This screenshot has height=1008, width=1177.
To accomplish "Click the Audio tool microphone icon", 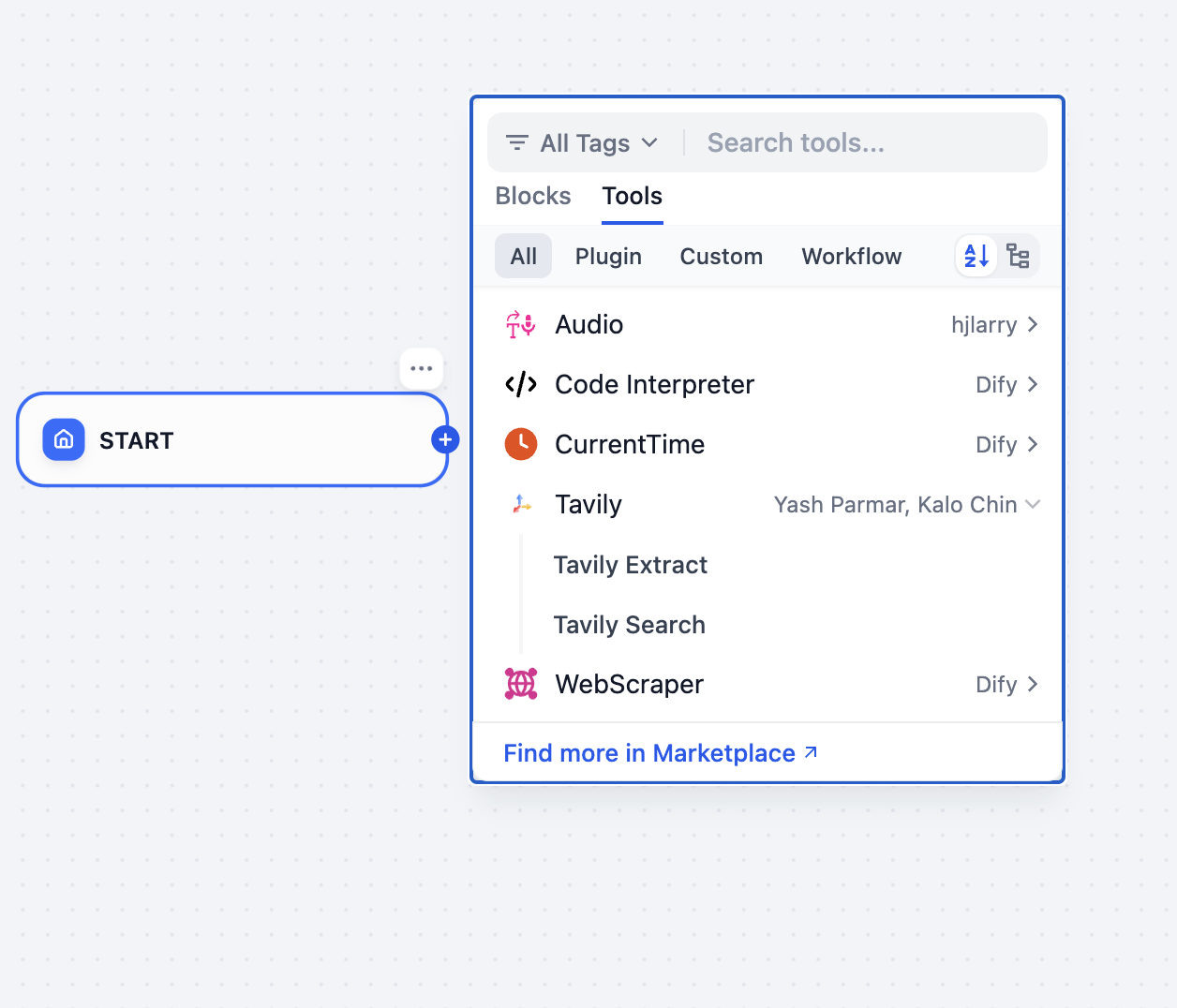I will [x=521, y=324].
